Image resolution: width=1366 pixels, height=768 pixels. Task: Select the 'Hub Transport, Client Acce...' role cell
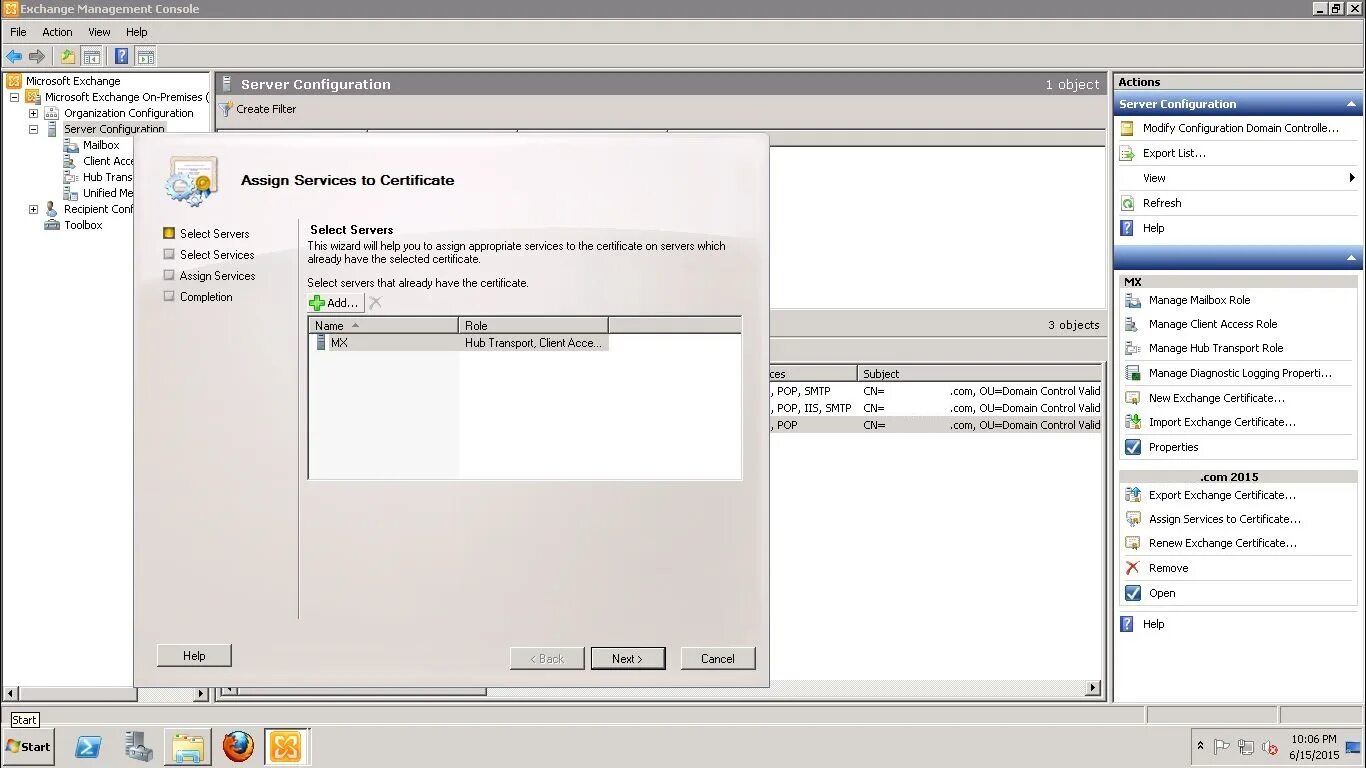point(534,342)
